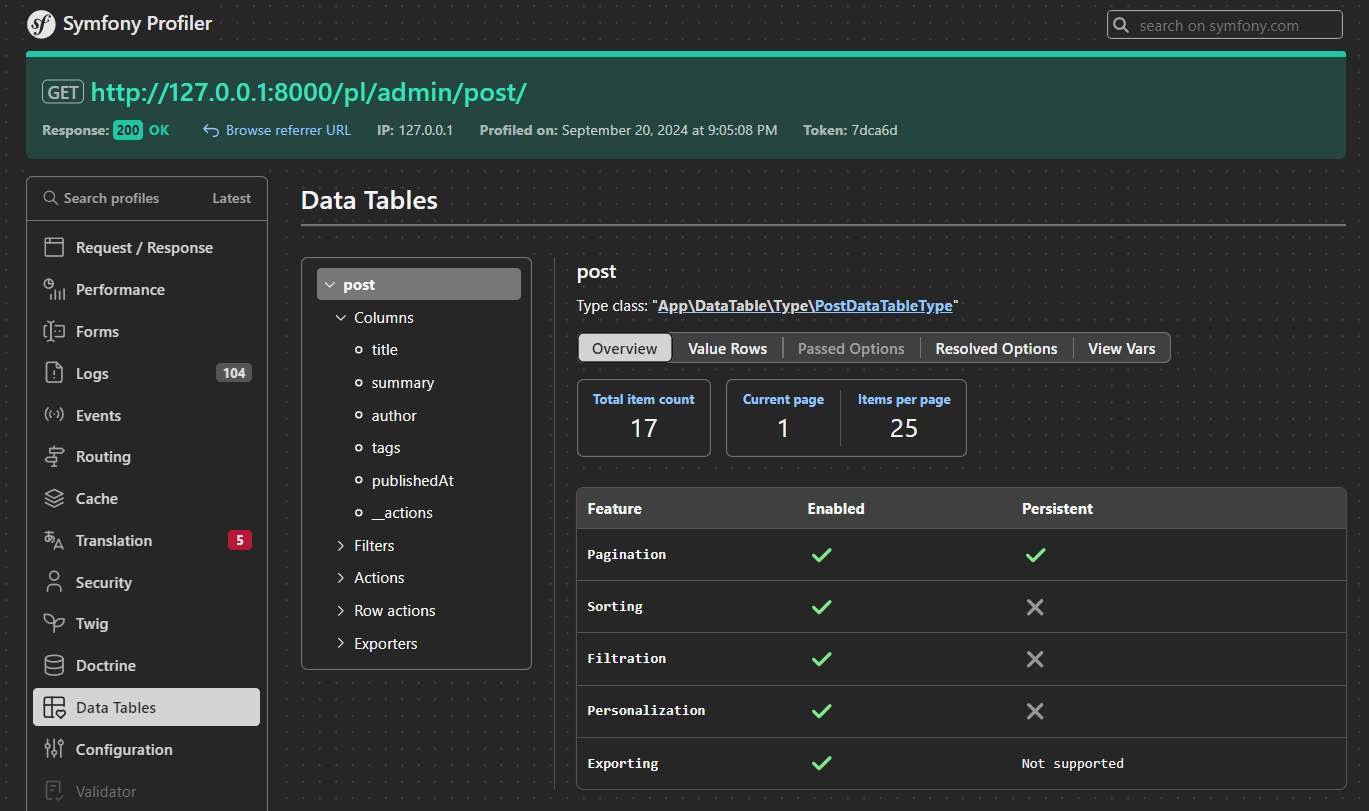Image resolution: width=1369 pixels, height=811 pixels.
Task: Click the Data Tables grid icon
Action: pyautogui.click(x=55, y=708)
